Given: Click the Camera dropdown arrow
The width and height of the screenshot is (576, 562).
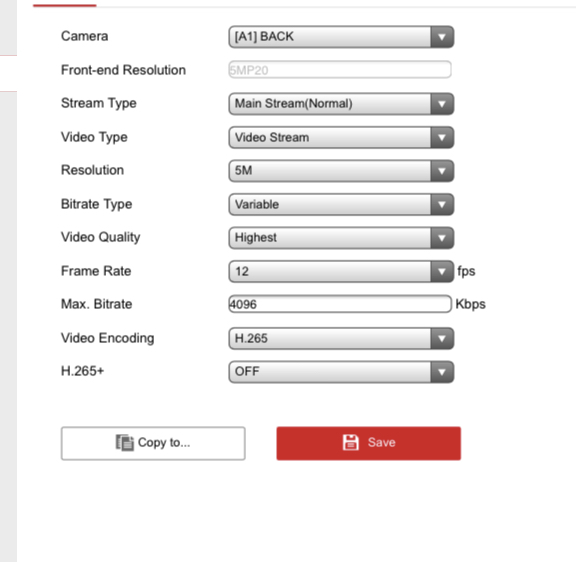Looking at the screenshot, I should click(x=442, y=37).
